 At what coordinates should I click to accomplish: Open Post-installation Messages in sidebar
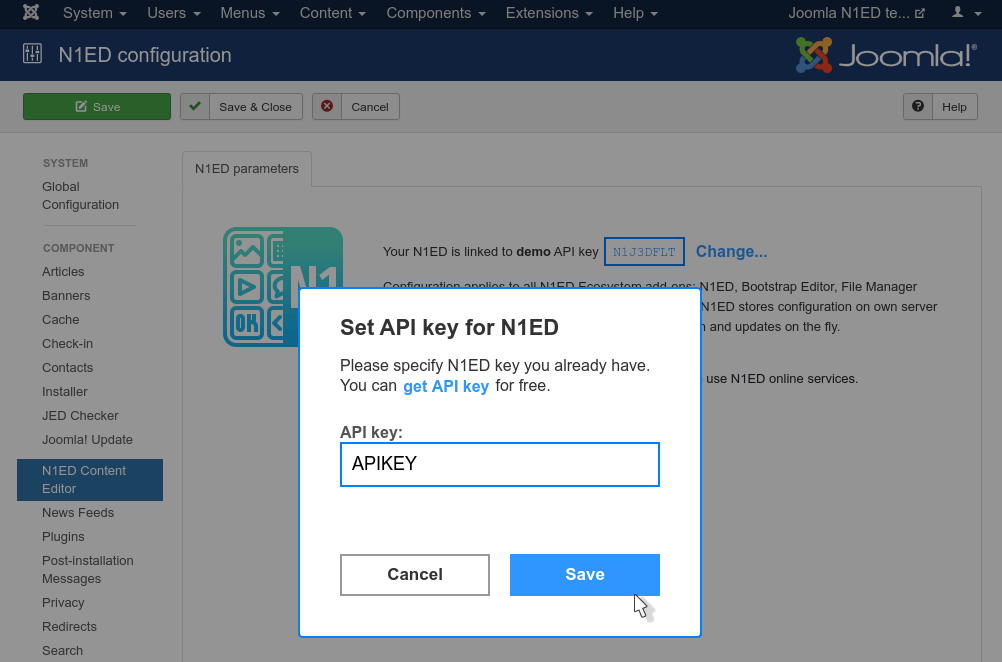88,569
